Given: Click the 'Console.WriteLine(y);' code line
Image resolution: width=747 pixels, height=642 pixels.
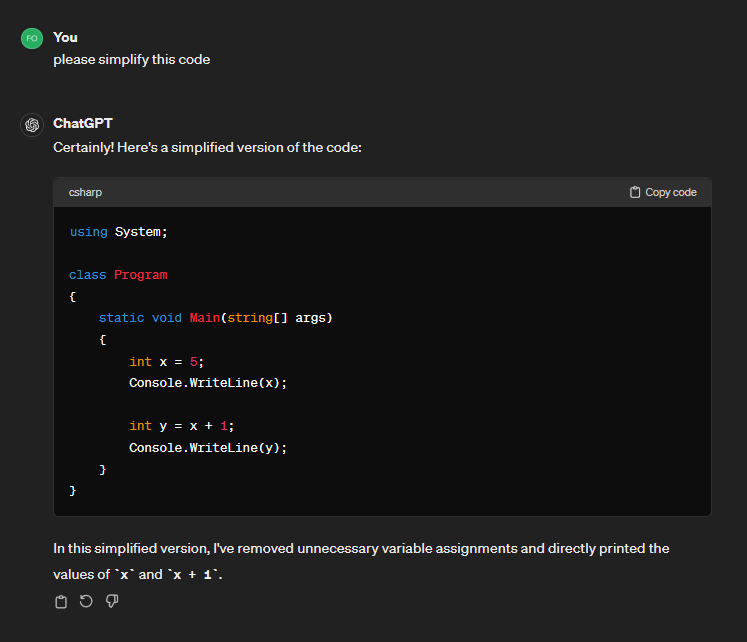Looking at the screenshot, I should [208, 448].
